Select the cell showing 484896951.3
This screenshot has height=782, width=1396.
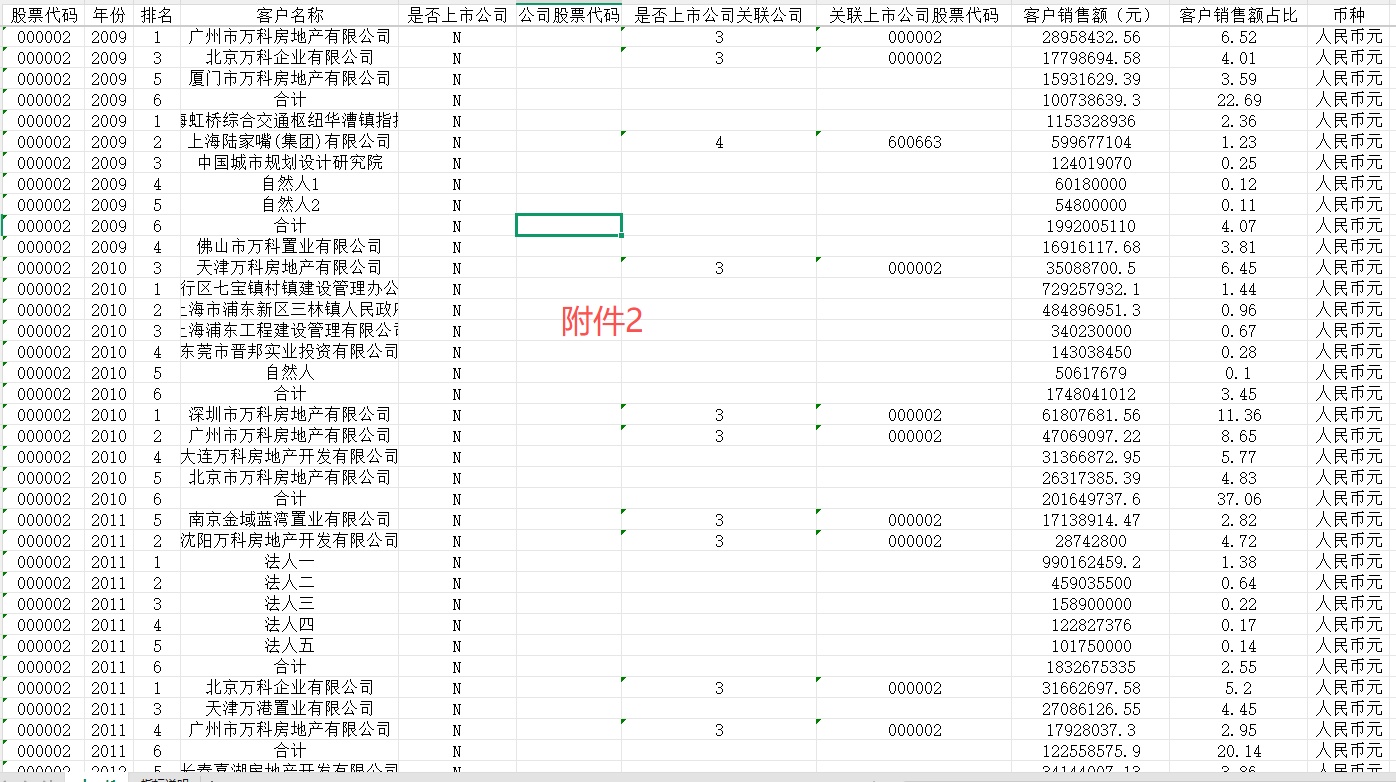point(1089,310)
